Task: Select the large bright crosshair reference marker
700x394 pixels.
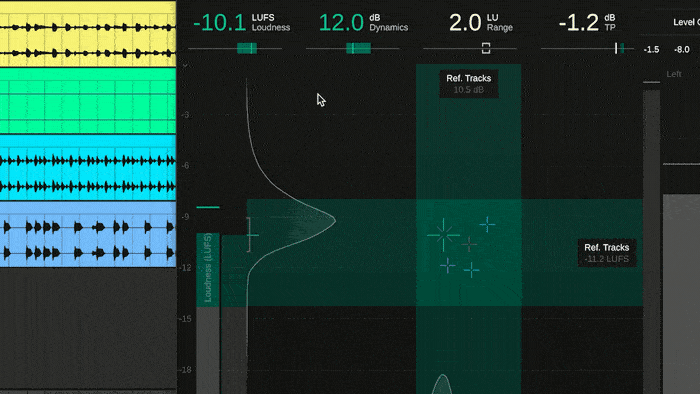Action: pos(443,235)
